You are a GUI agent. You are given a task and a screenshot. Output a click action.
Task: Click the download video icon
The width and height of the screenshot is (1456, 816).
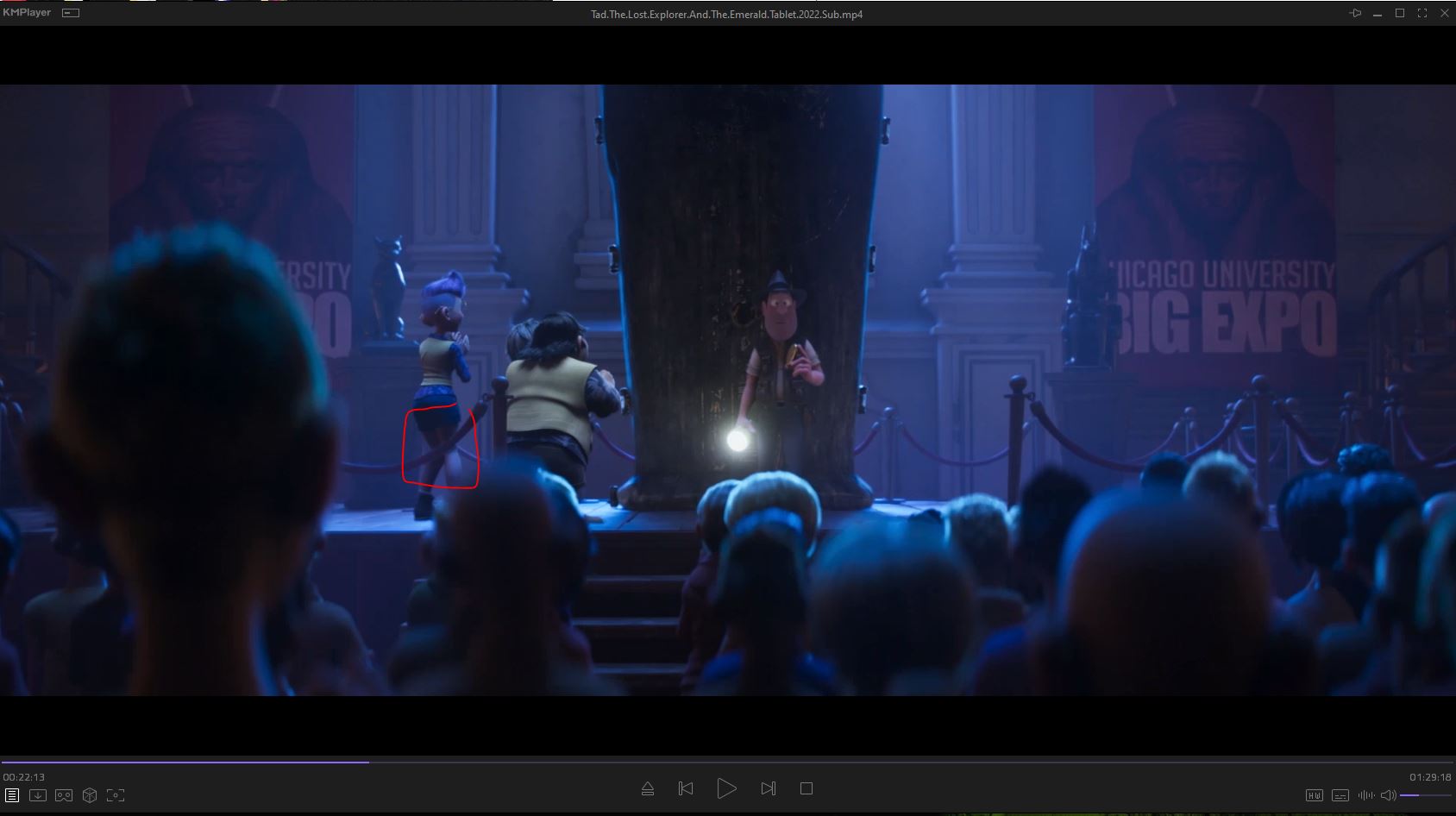[38, 795]
